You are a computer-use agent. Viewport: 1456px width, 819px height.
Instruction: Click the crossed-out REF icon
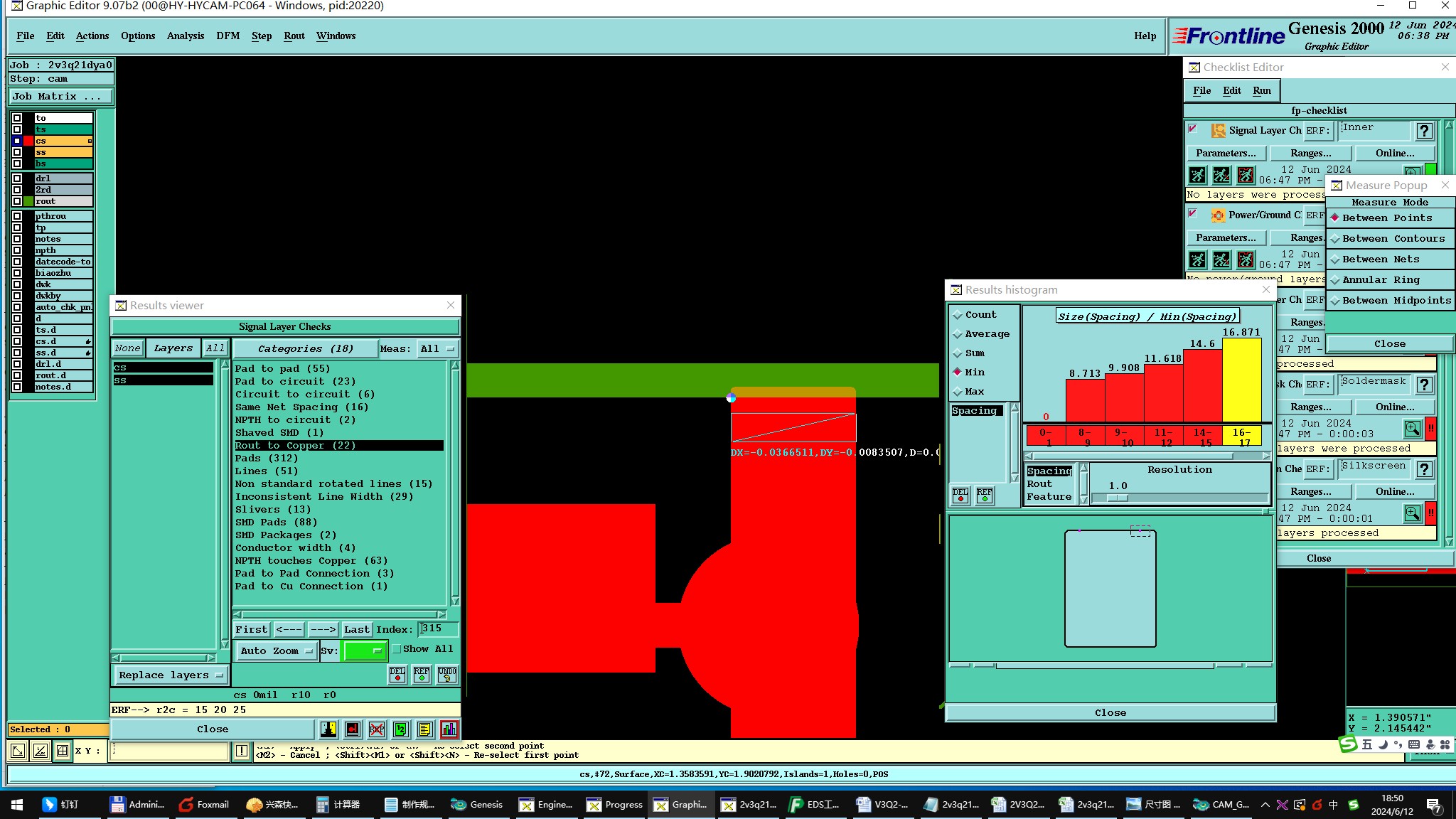point(377,729)
